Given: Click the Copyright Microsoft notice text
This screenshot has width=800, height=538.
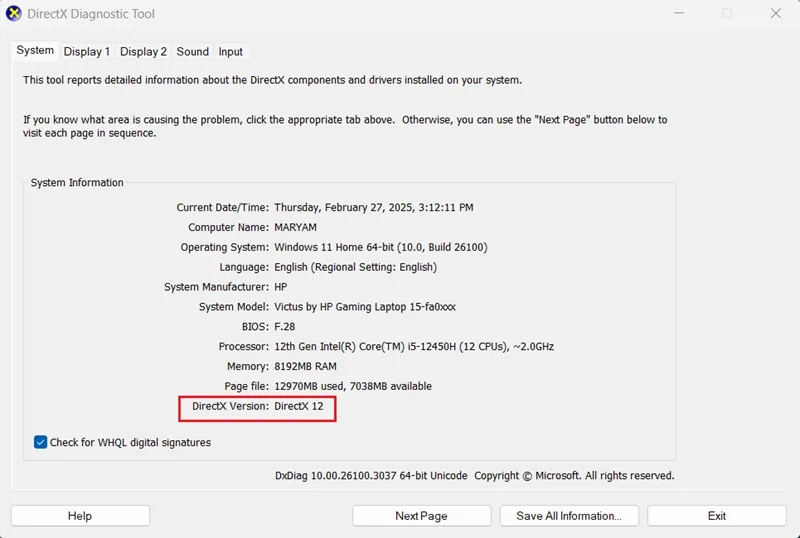Looking at the screenshot, I should point(574,476).
